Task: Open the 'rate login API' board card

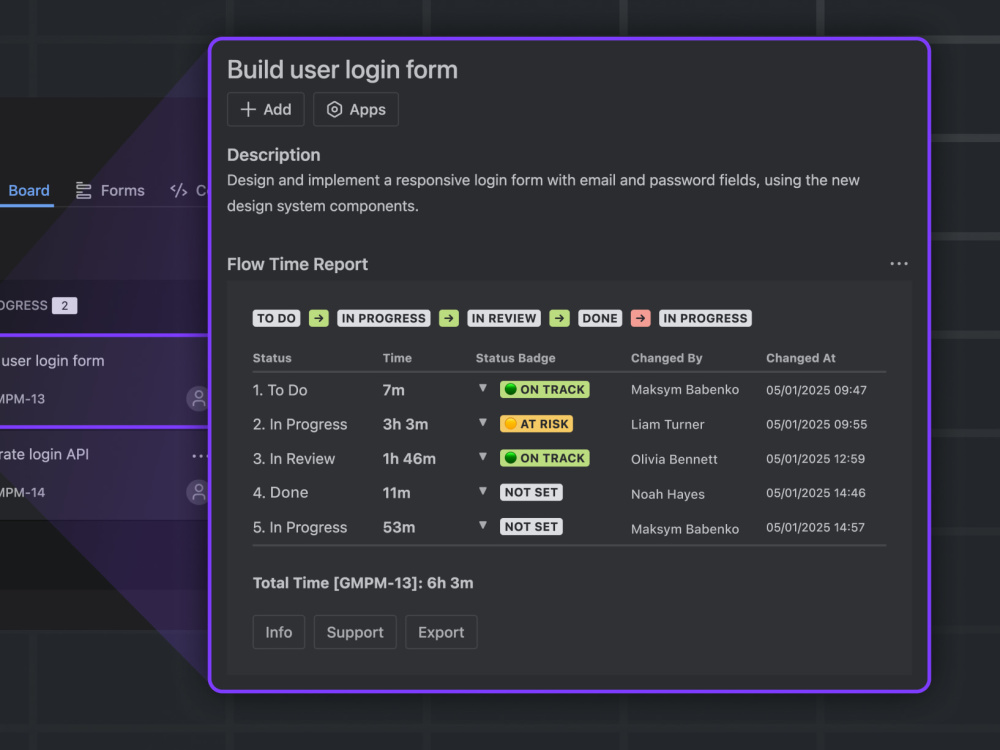Action: 104,474
